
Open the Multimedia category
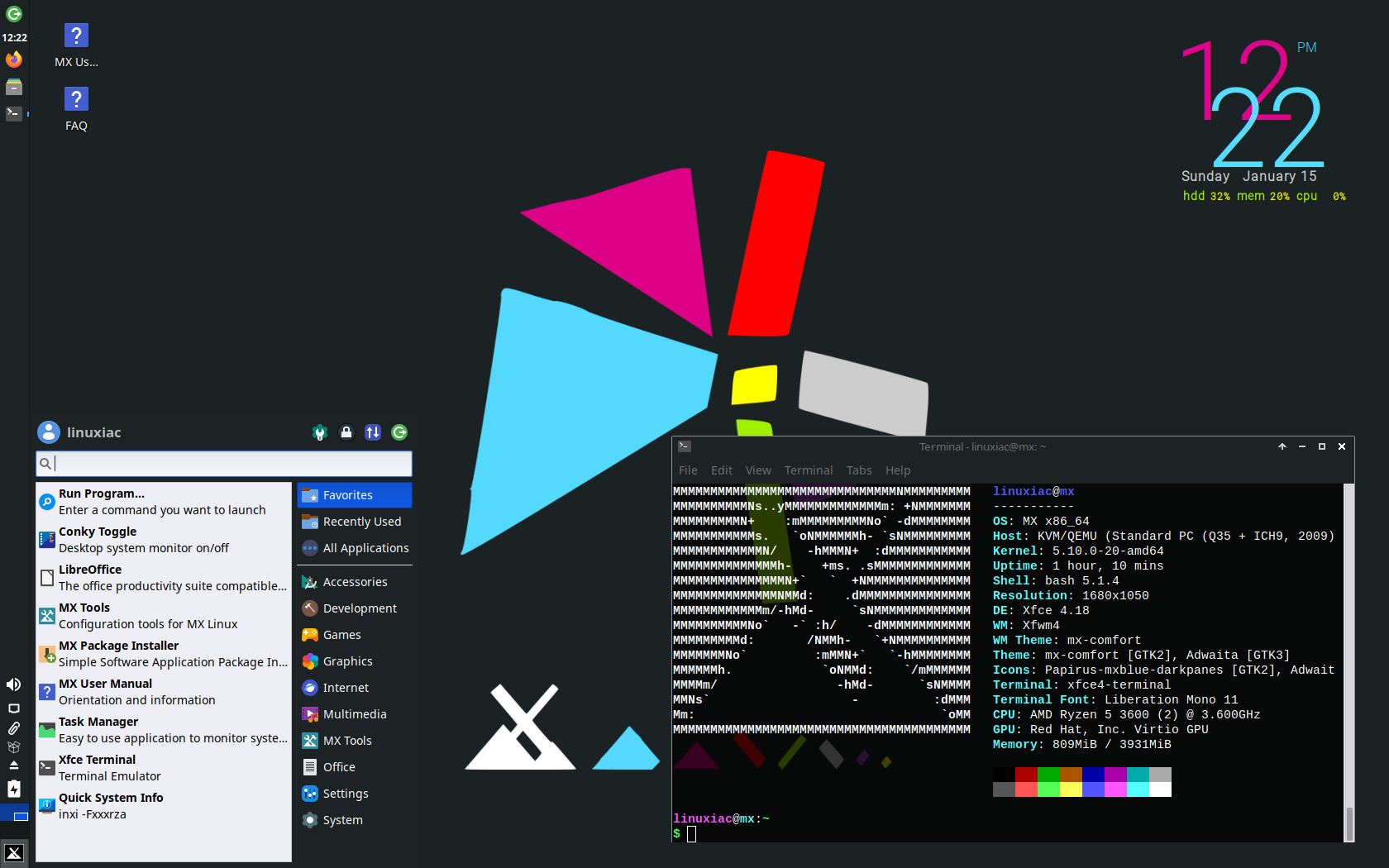[x=355, y=714]
